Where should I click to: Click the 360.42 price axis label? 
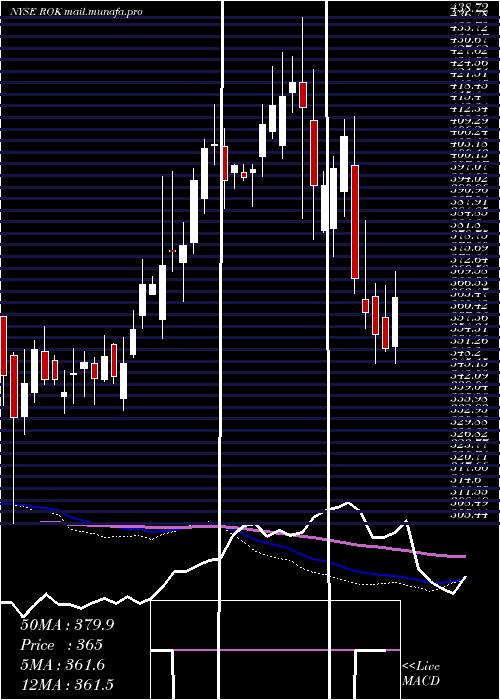(x=469, y=306)
